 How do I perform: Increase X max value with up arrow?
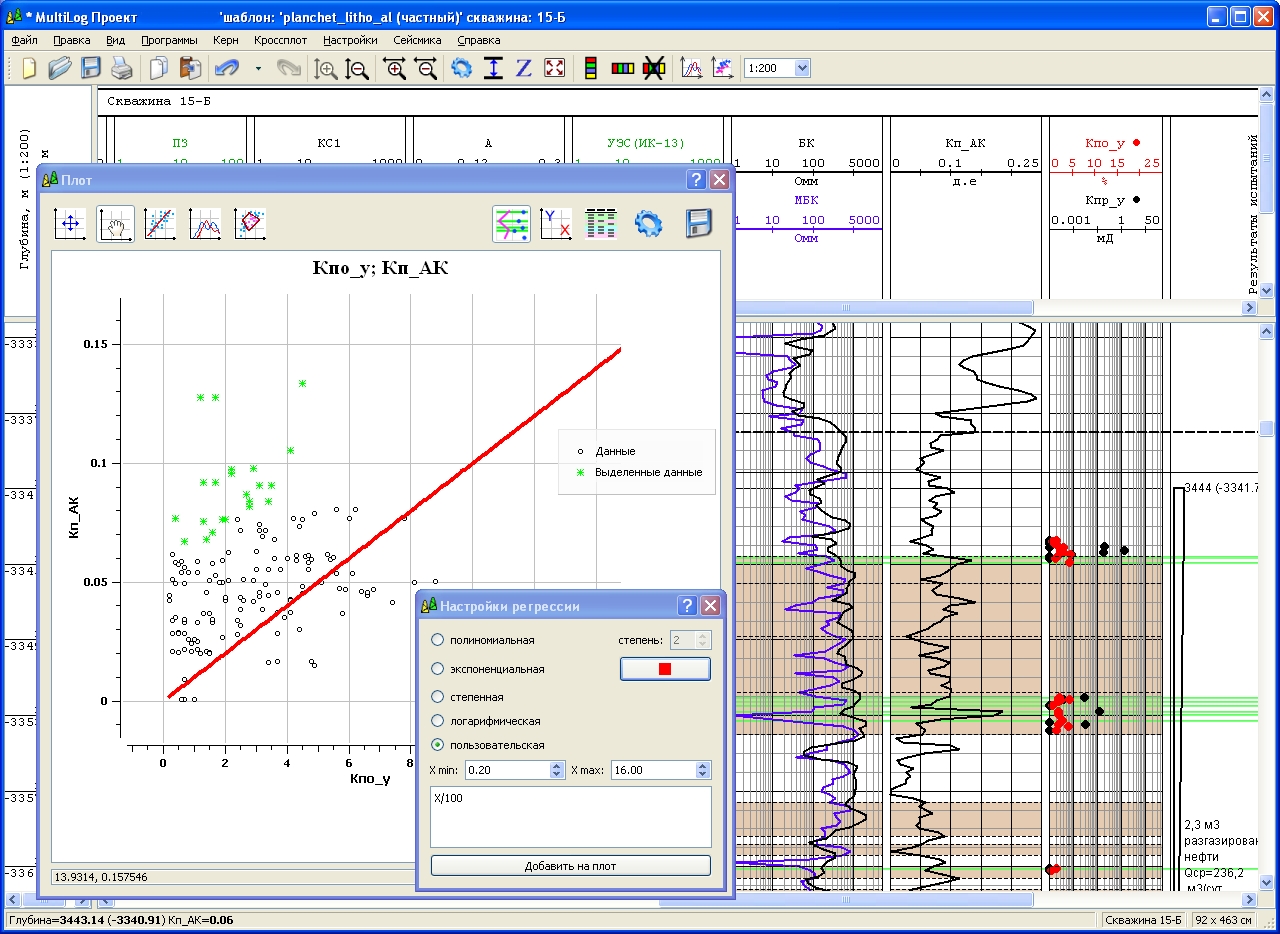coord(703,766)
